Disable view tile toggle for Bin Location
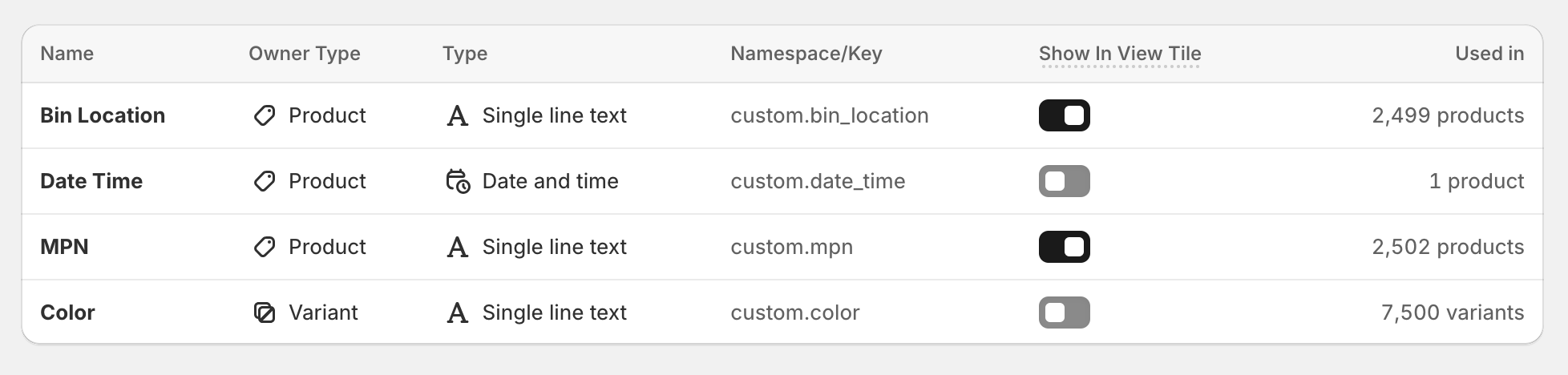 tap(1064, 115)
